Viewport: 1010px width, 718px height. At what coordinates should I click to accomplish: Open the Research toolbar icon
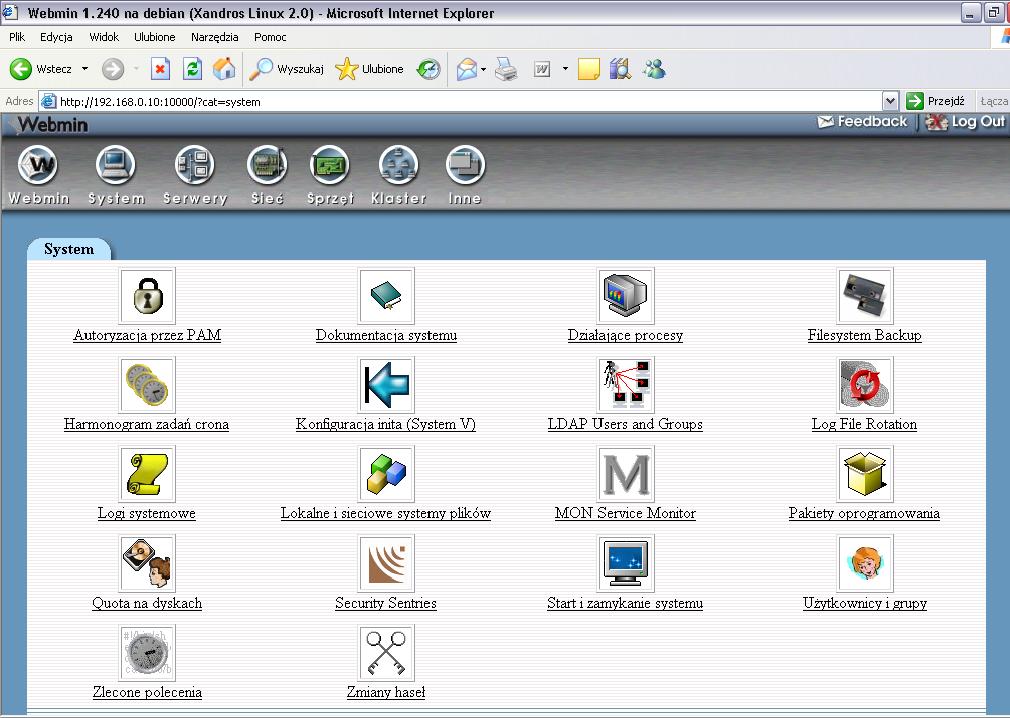point(620,69)
